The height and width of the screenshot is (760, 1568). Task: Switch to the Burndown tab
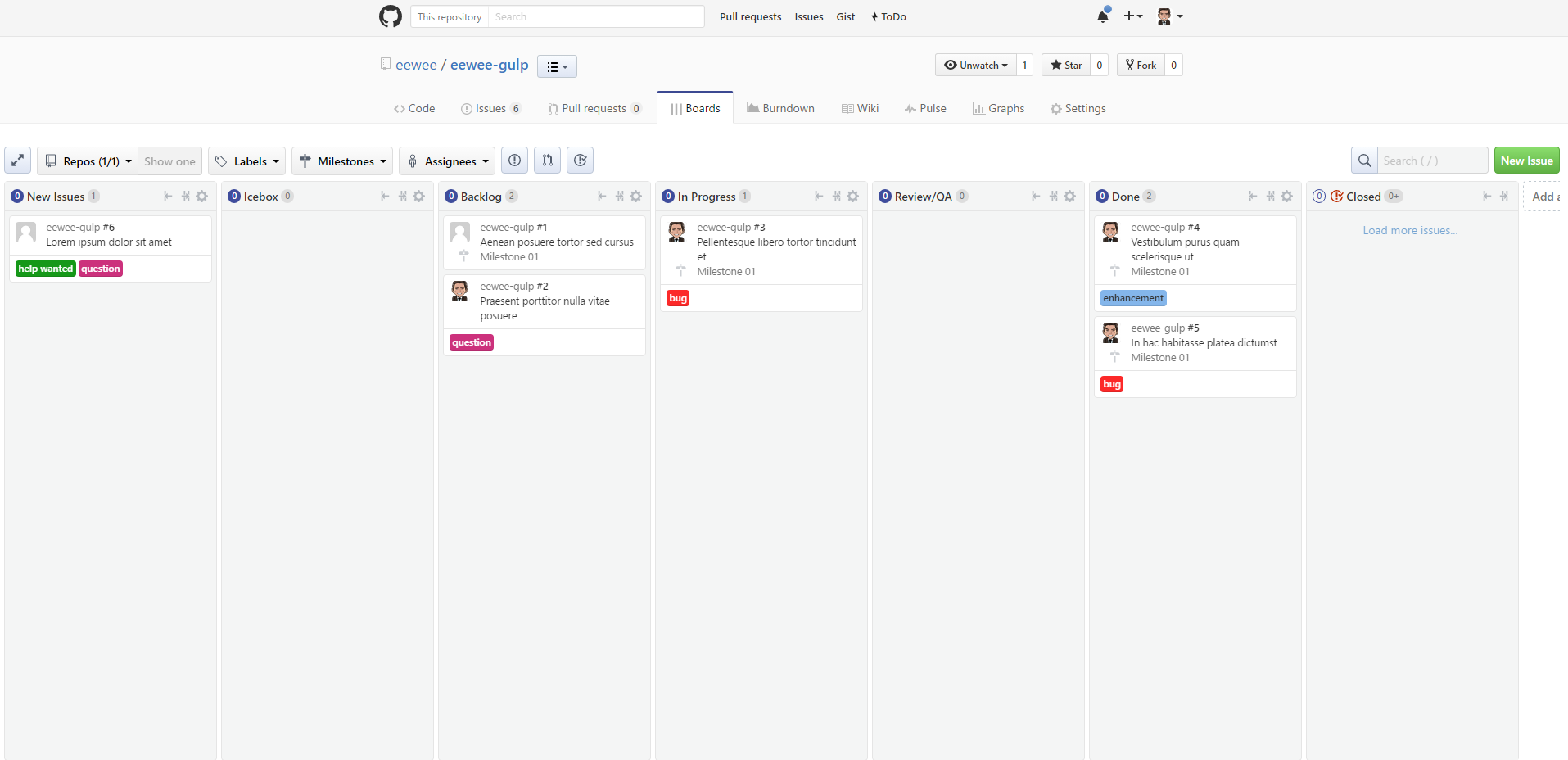pyautogui.click(x=779, y=107)
